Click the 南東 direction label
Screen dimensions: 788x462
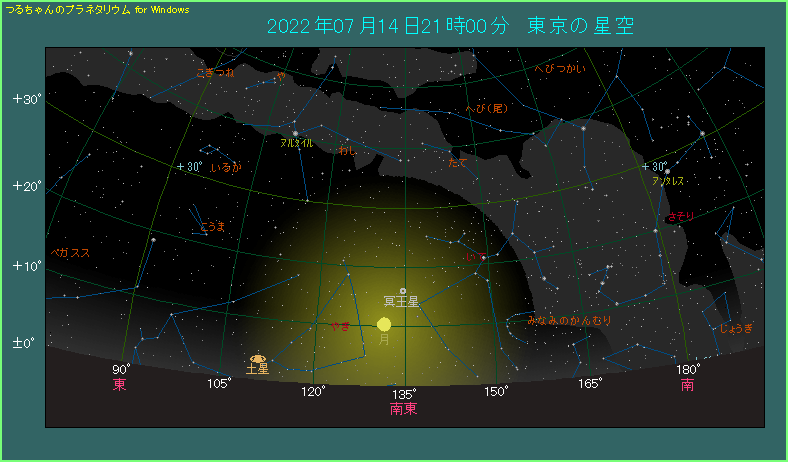[x=404, y=408]
